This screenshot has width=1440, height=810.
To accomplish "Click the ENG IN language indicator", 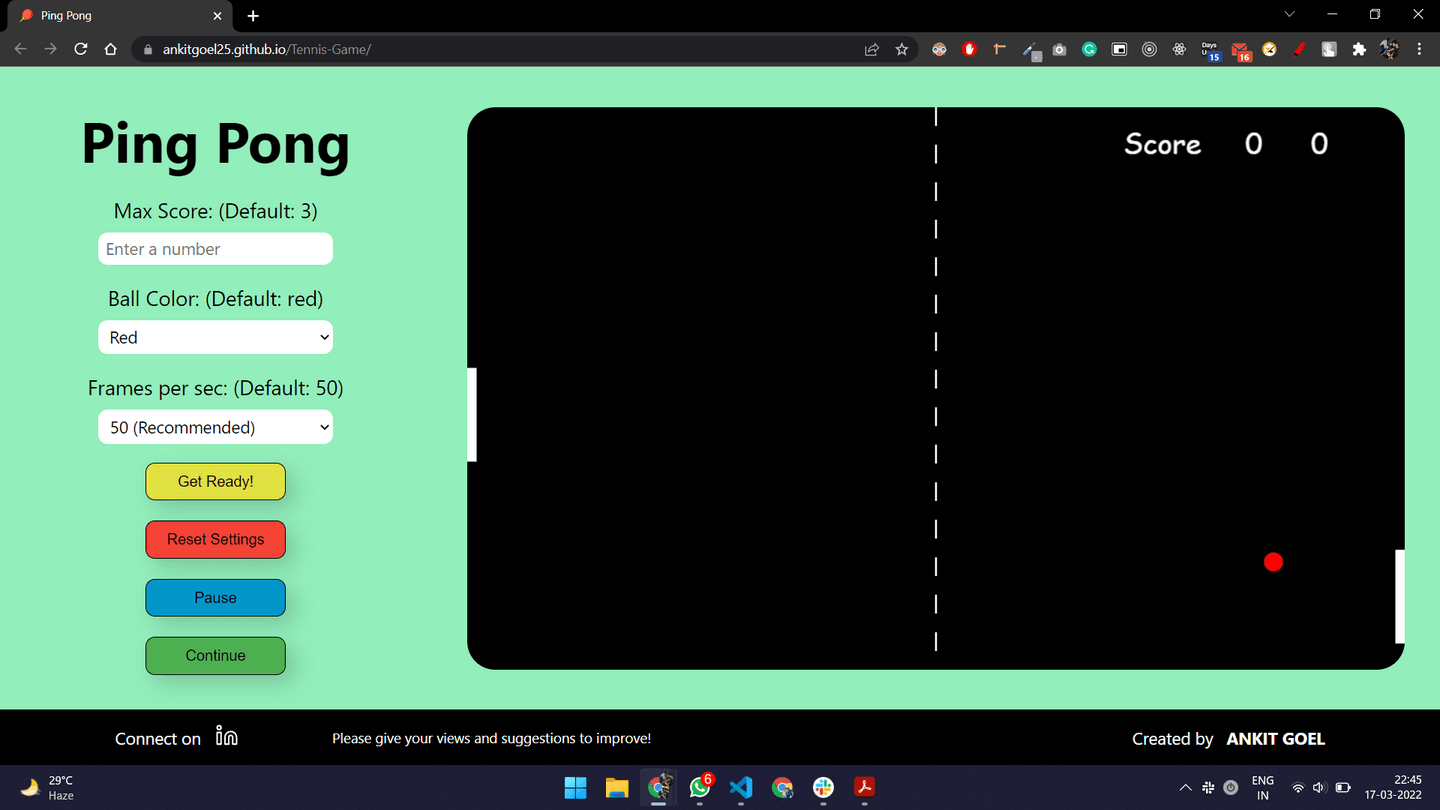I will [1263, 788].
